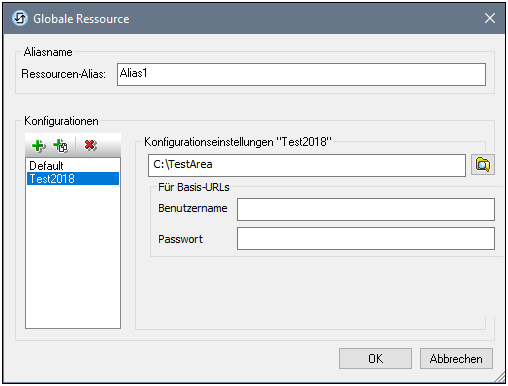Focus the Passwort input box
This screenshot has width=508, height=386.
[x=366, y=239]
